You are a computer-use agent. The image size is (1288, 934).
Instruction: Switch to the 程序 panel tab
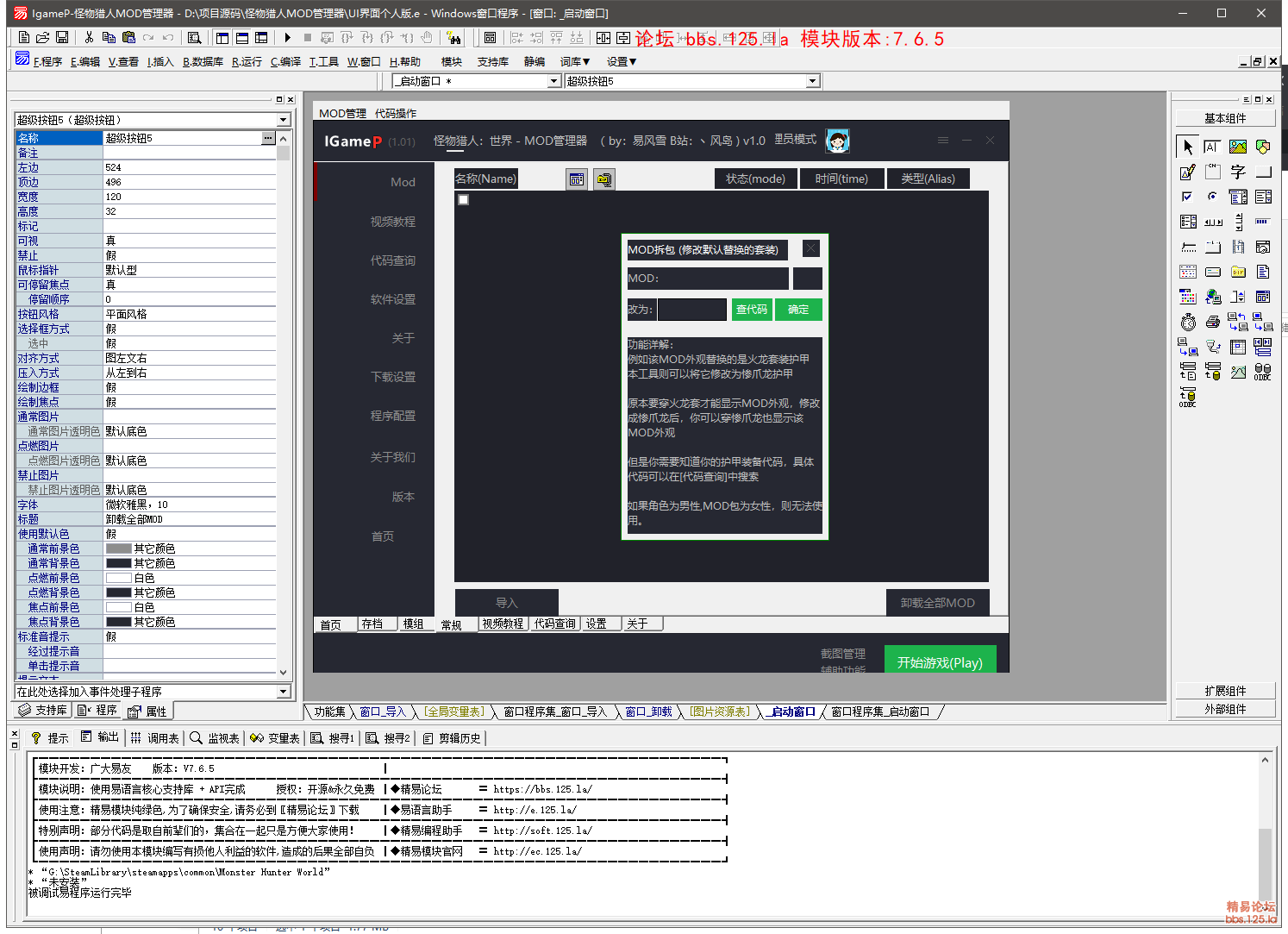click(97, 710)
